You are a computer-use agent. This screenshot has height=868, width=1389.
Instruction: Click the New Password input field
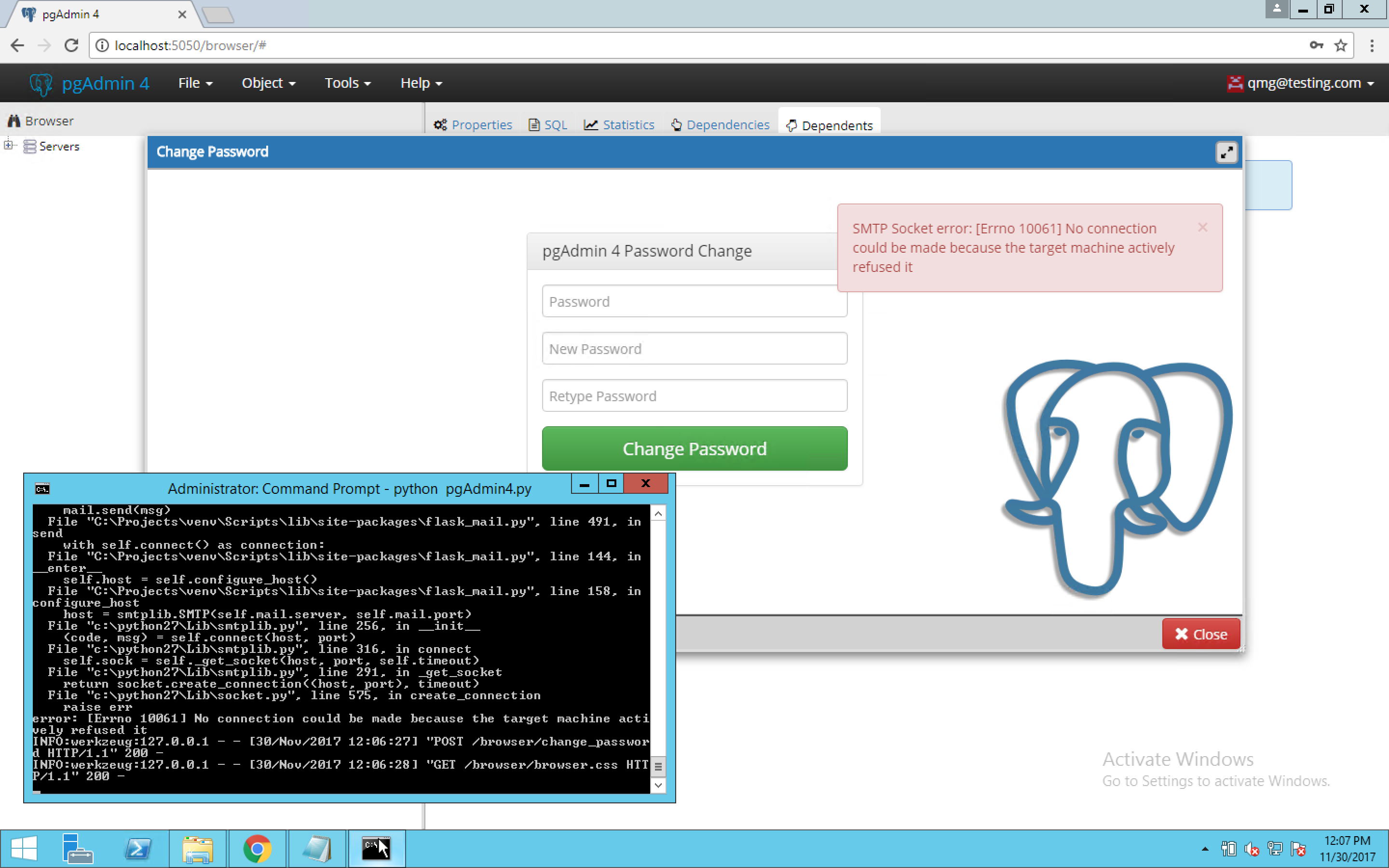[694, 349]
